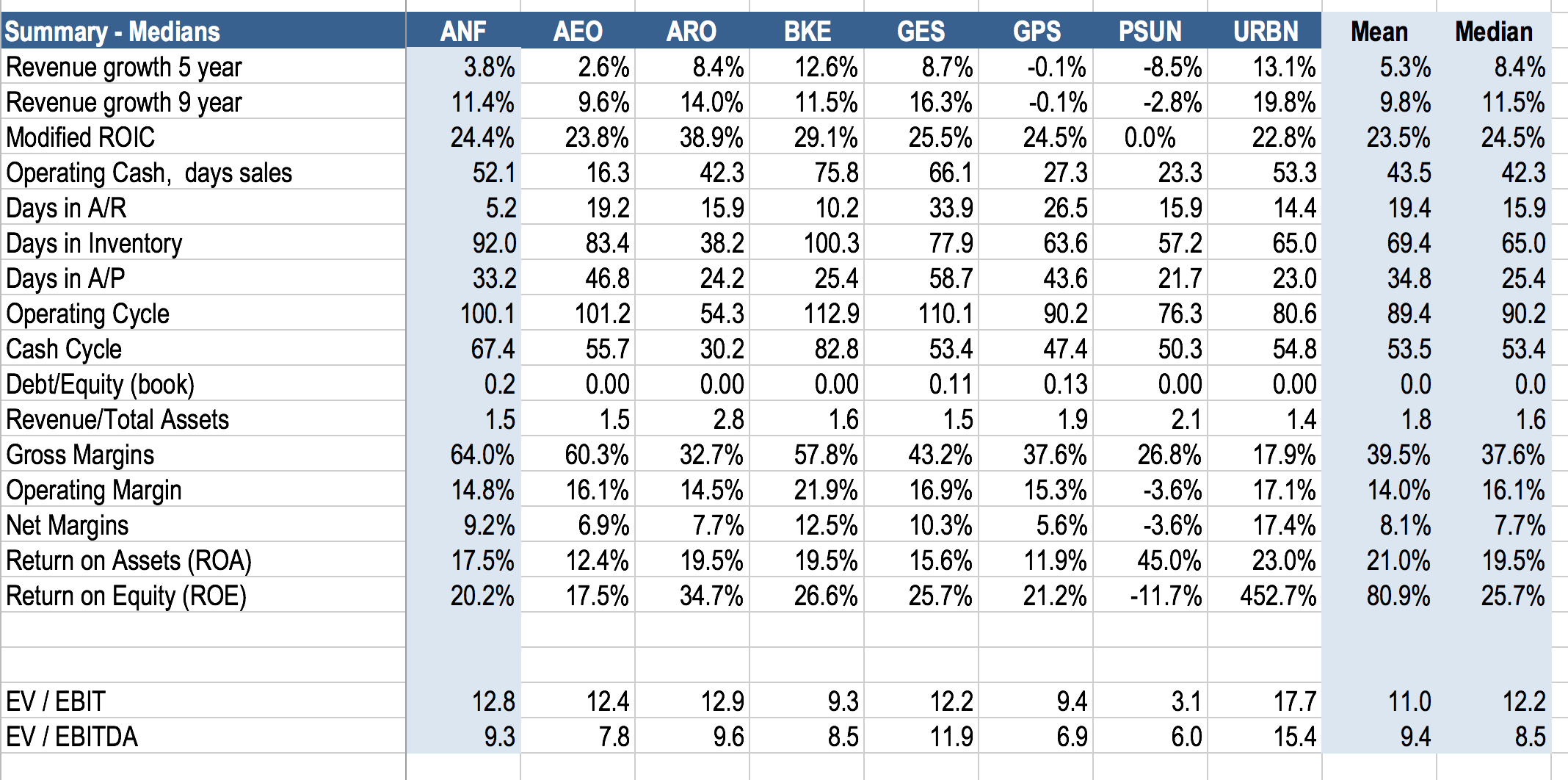Select GES's 0.11 Debt/Equity cell
The image size is (1568, 780).
pos(951,384)
